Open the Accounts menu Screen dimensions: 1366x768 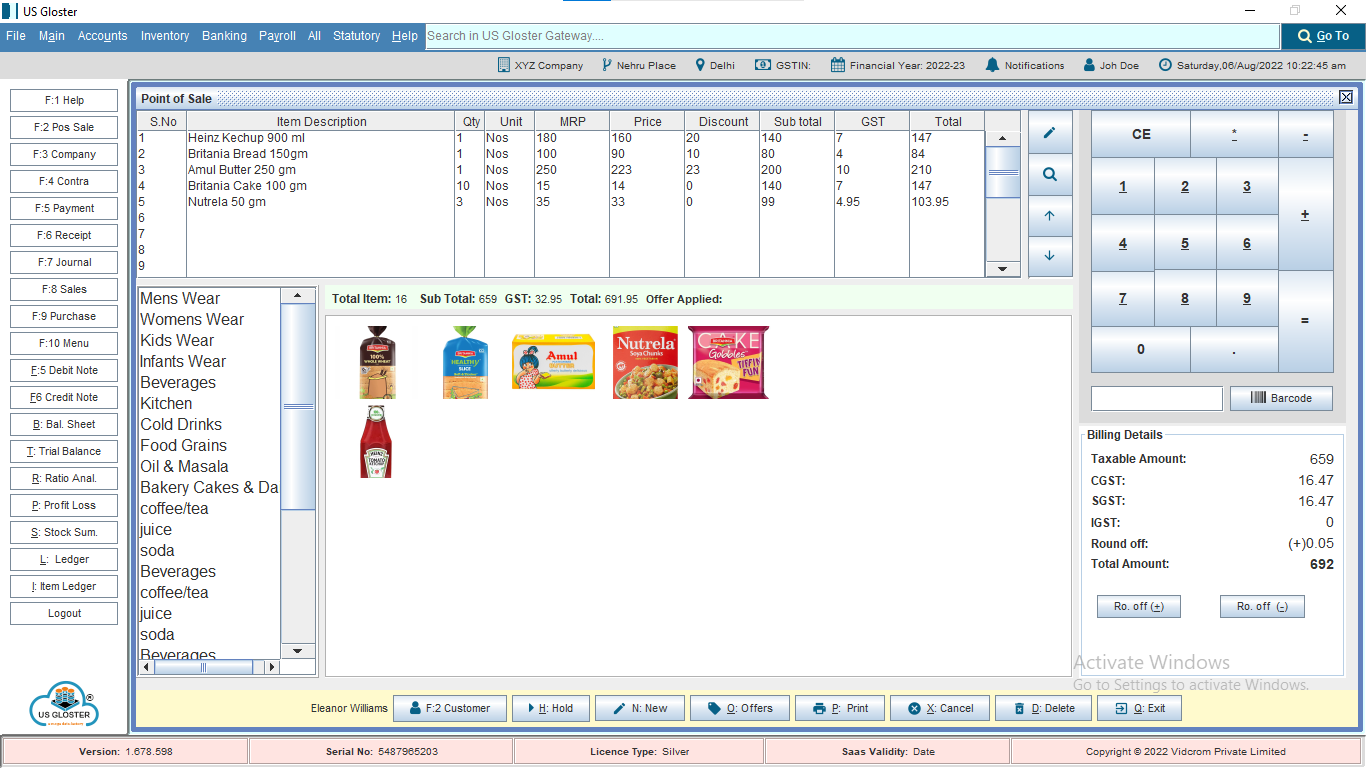pyautogui.click(x=103, y=36)
